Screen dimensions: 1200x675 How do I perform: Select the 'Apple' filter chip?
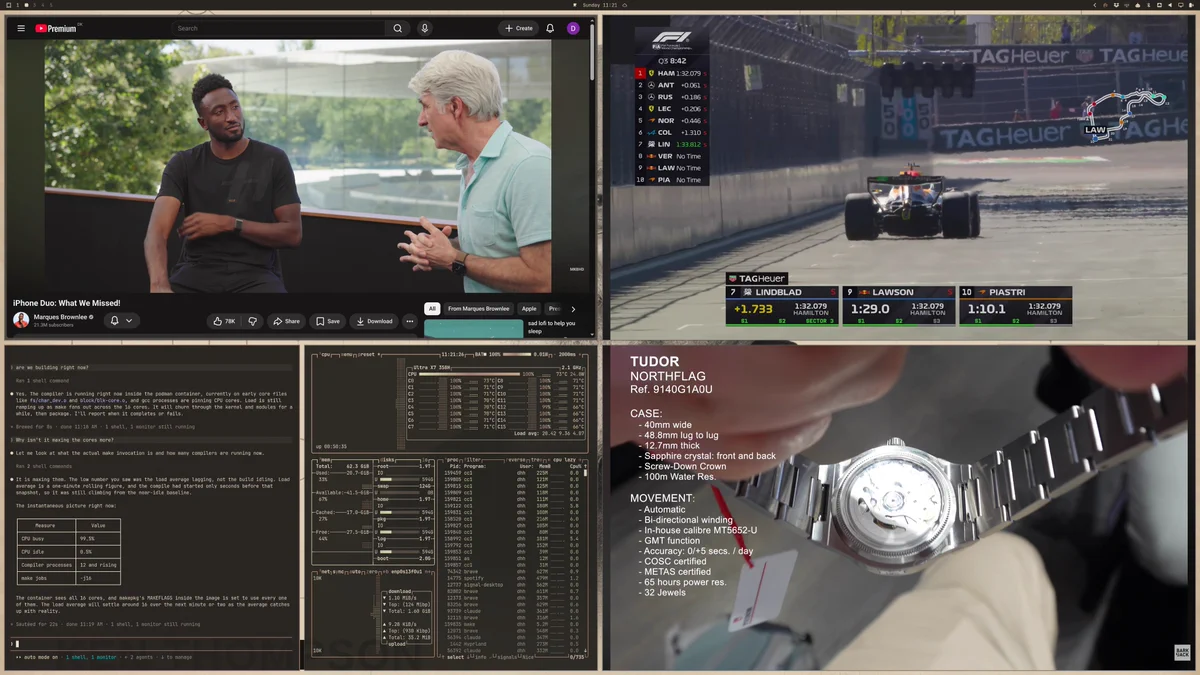pos(529,309)
